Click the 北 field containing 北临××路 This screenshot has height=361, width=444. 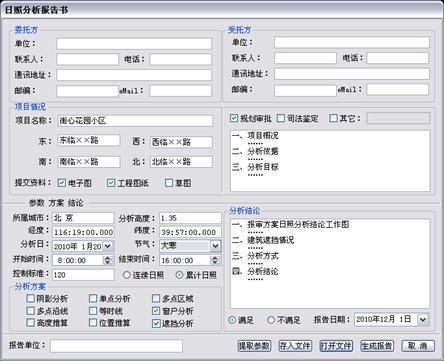coord(181,162)
